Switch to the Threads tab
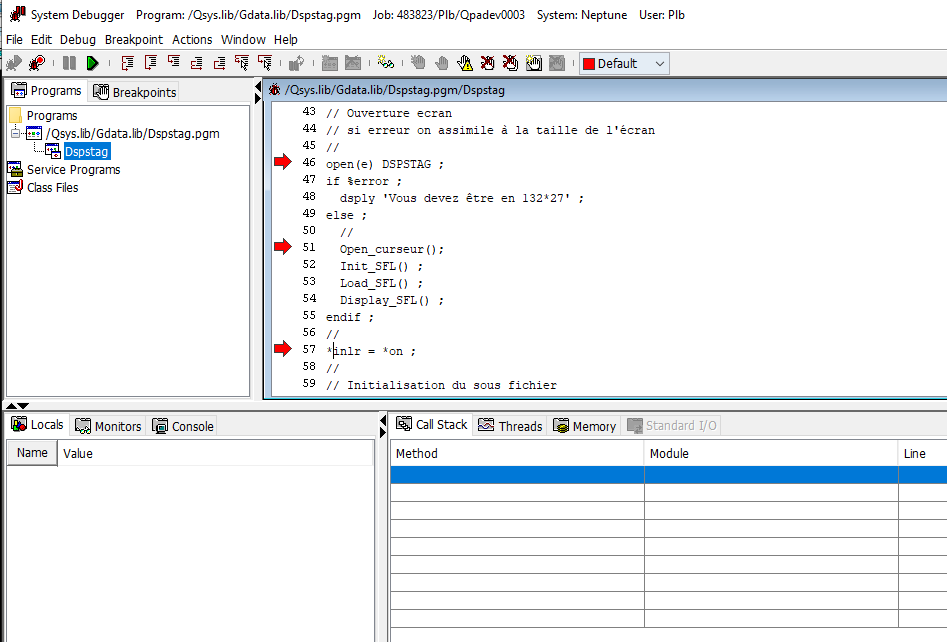This screenshot has height=642, width=947. click(510, 426)
